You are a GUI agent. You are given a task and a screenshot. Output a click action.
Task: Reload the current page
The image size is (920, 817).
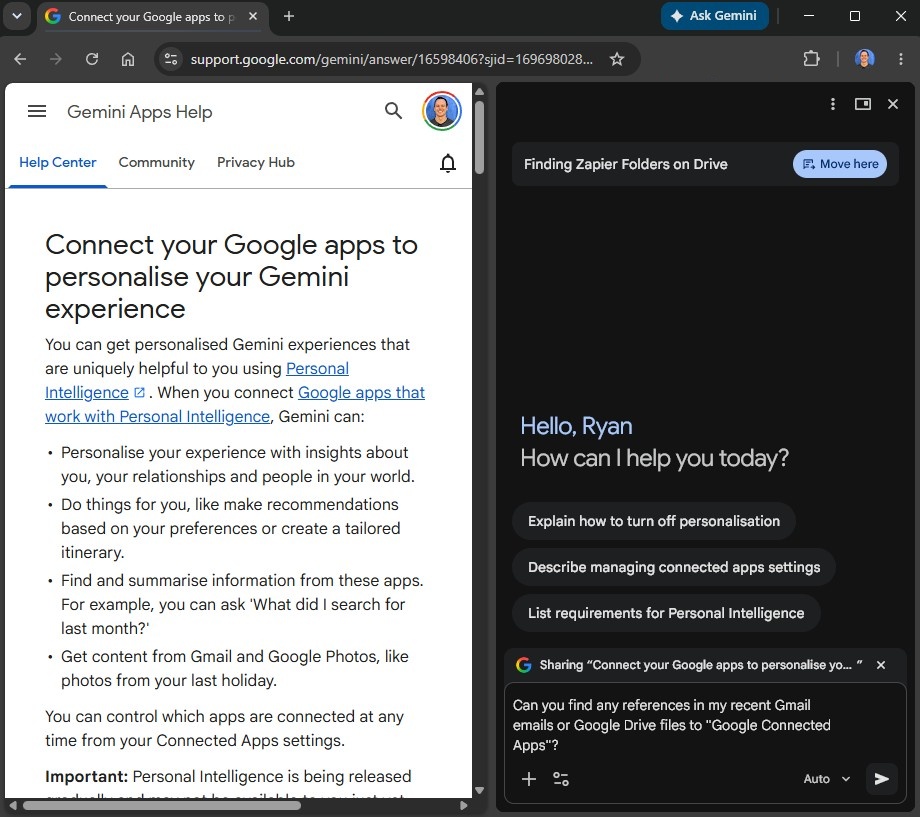pos(92,59)
